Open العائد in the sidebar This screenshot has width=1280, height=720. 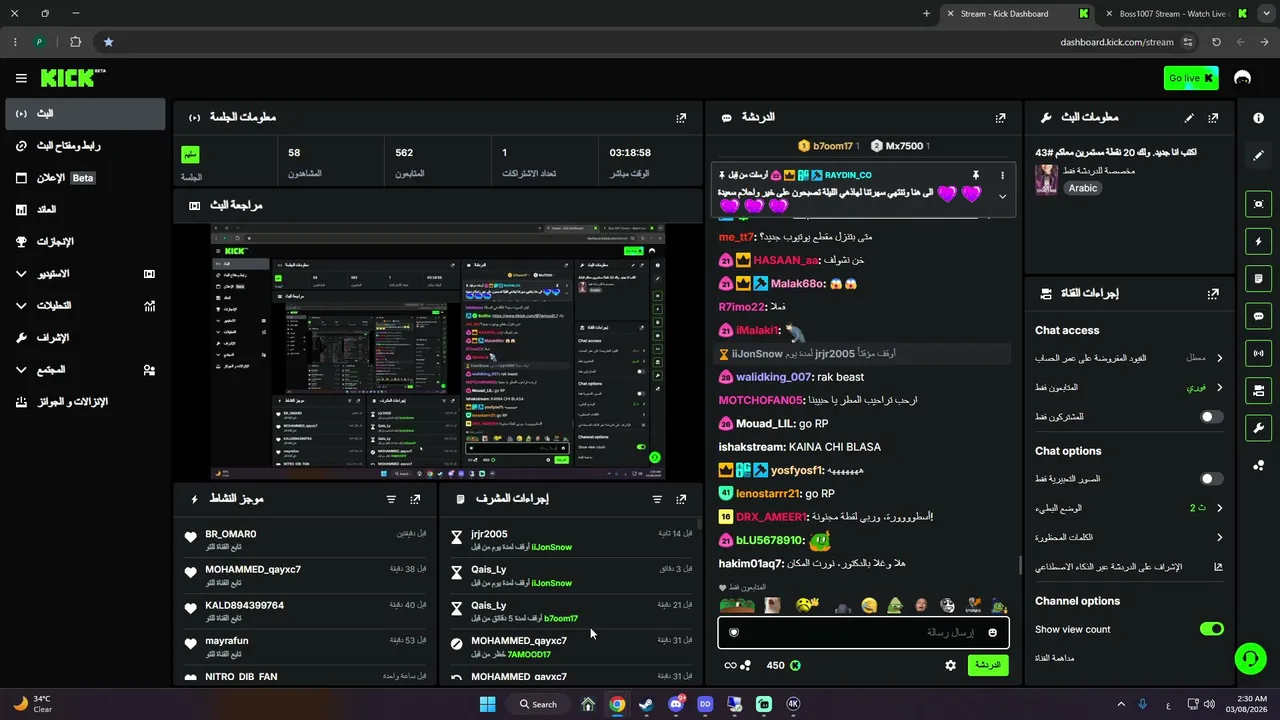click(85, 210)
